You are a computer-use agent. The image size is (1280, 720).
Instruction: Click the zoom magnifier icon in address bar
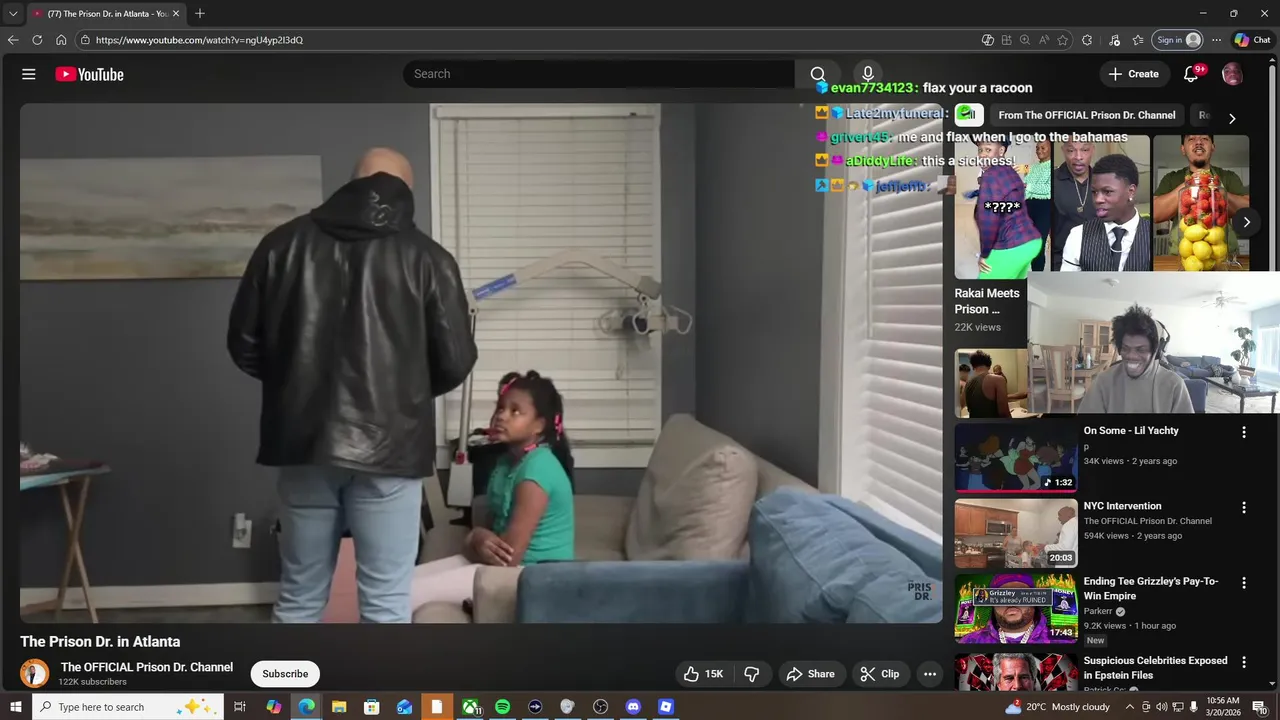(x=1025, y=40)
